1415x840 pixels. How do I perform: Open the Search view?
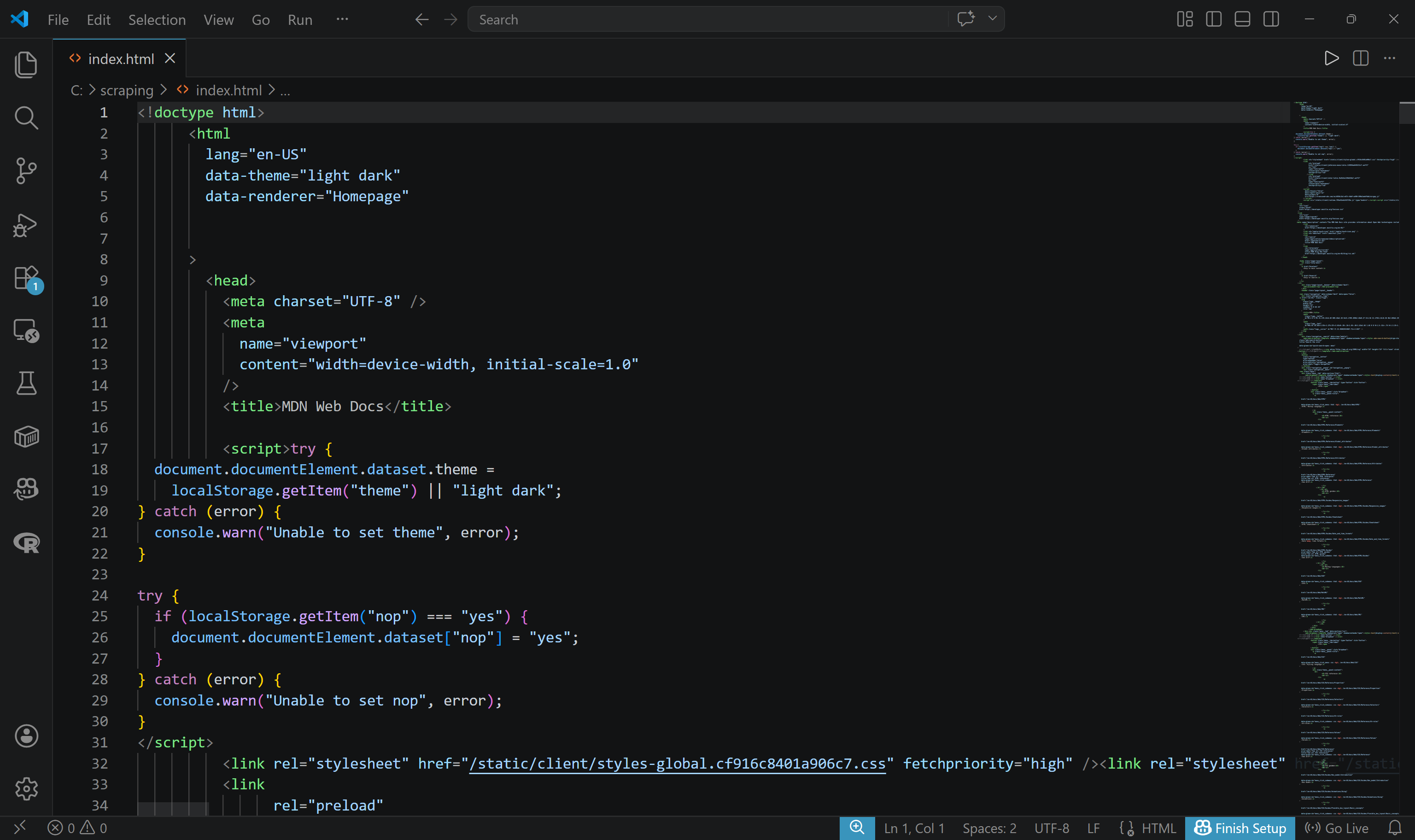coord(27,118)
